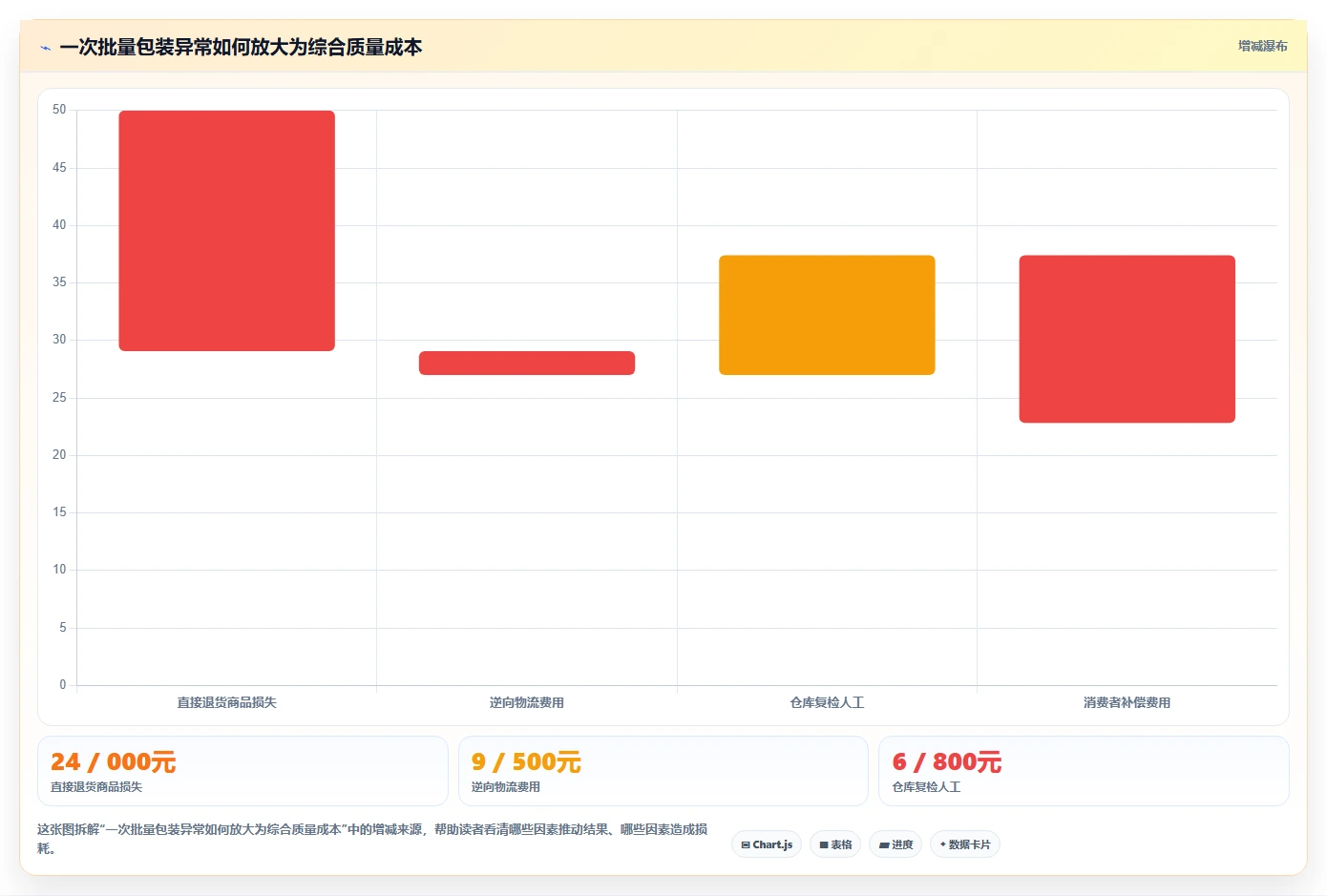Click the chart title about 综合质量成本

pos(241,47)
